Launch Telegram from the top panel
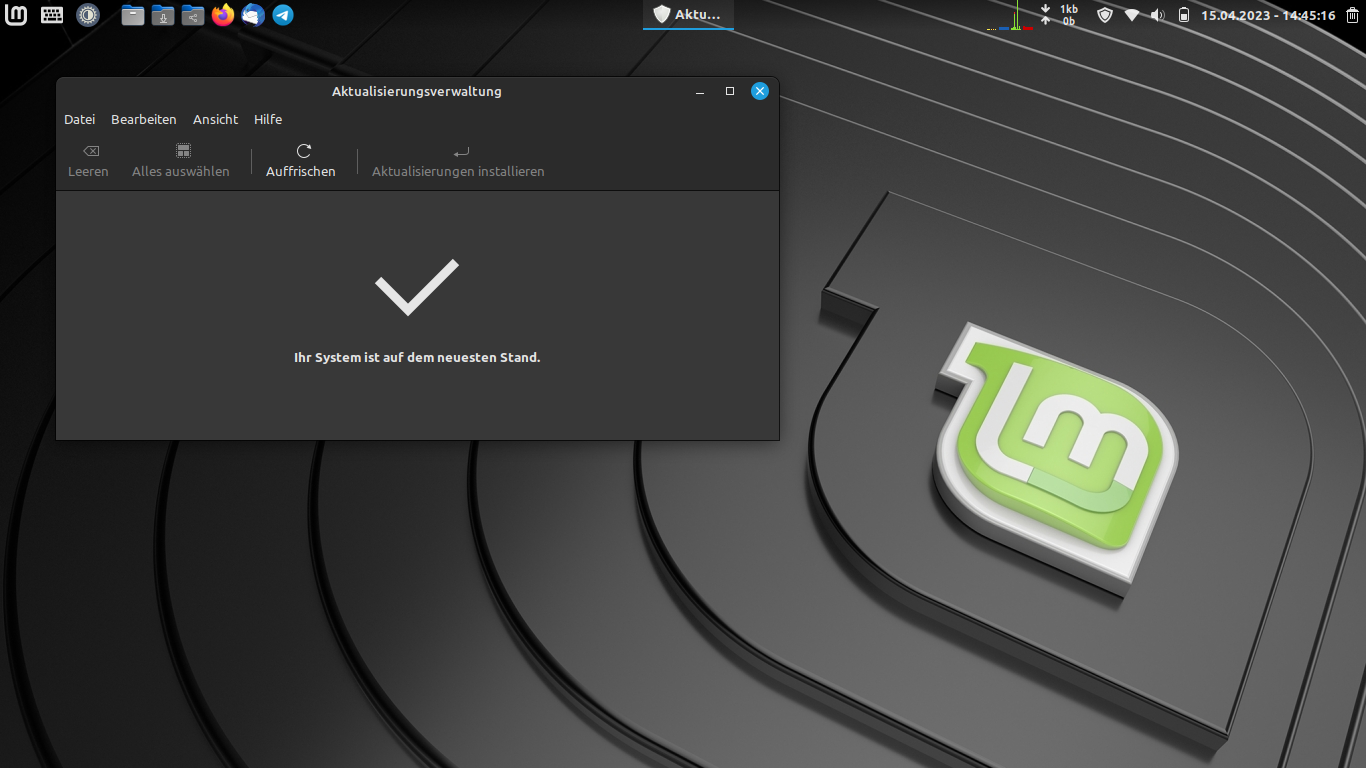The image size is (1366, 768). tap(283, 15)
